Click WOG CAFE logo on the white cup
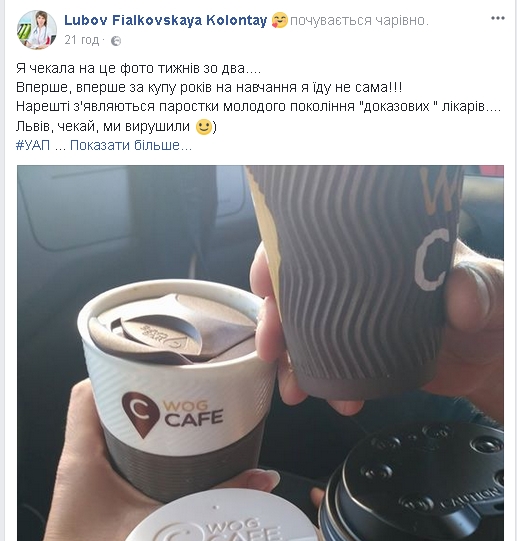Image resolution: width=517 pixels, height=541 pixels. (x=172, y=413)
